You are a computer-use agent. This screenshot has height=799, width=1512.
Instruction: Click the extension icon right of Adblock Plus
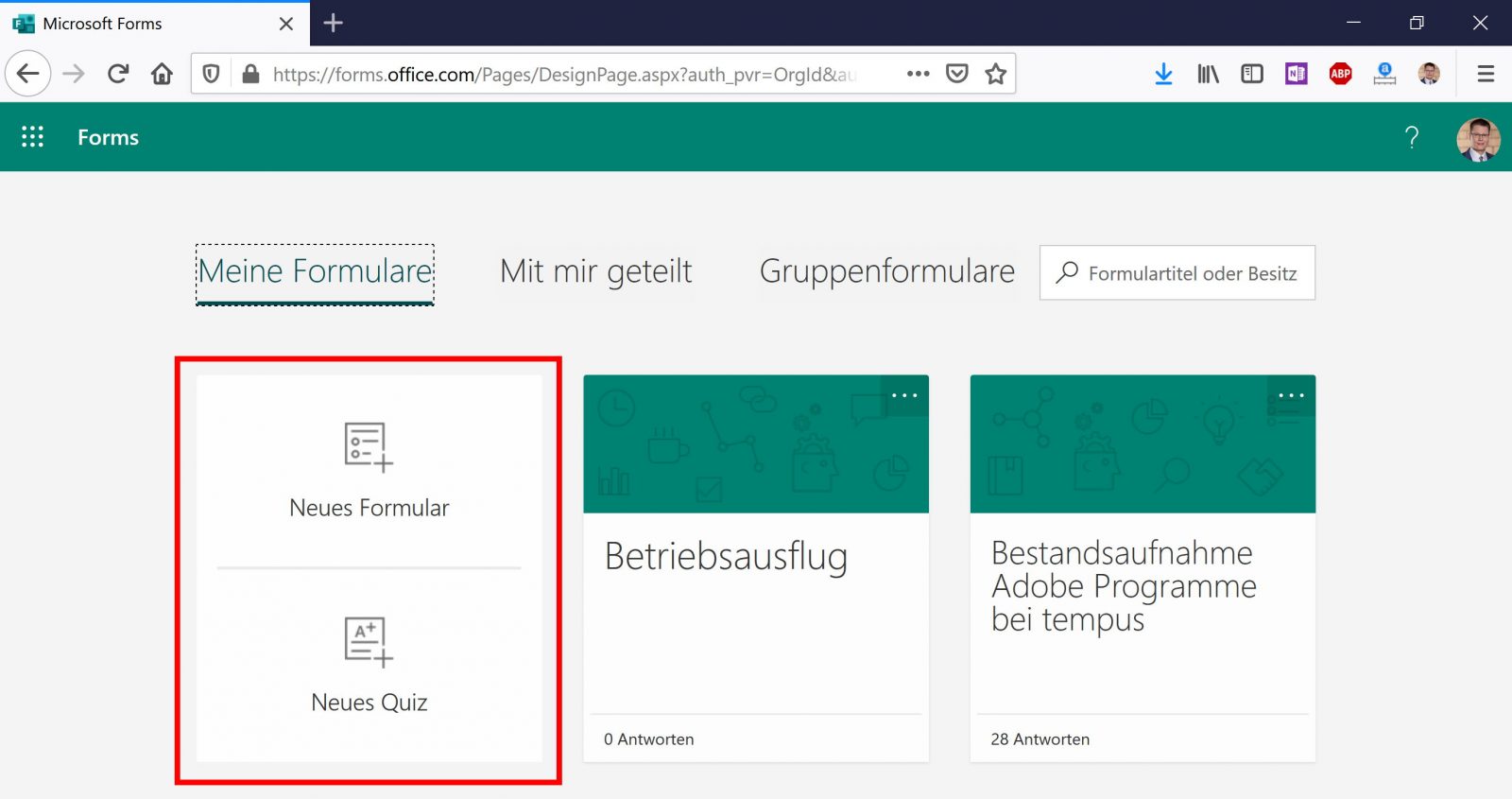point(1385,74)
